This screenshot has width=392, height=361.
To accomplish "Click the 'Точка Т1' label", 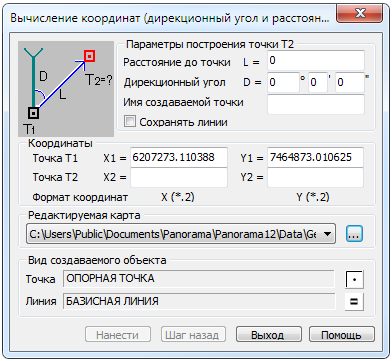I will (55, 158).
